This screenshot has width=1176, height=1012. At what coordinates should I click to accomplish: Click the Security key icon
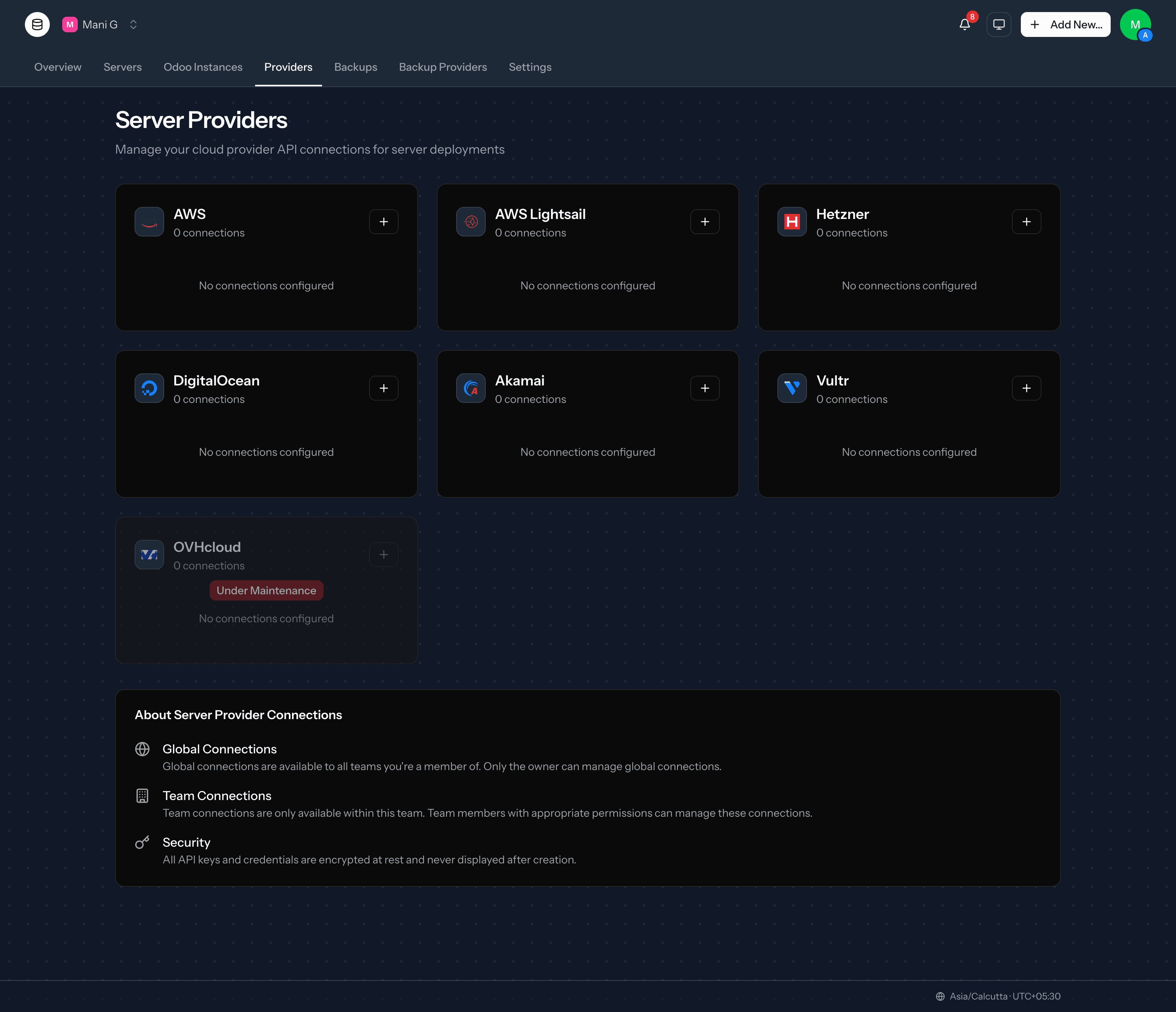(x=142, y=842)
